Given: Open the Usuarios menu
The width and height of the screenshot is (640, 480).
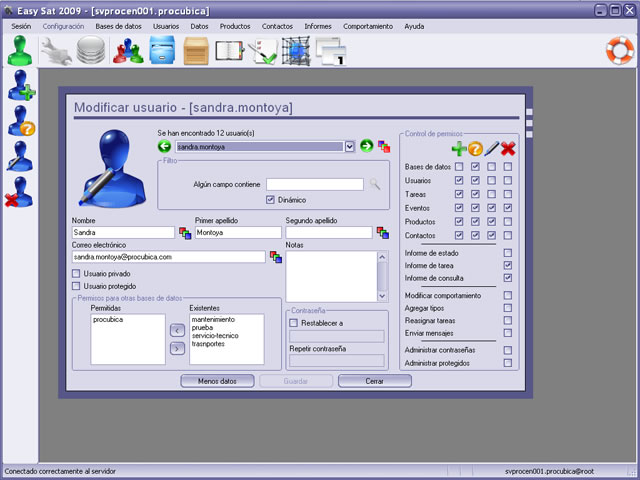Looking at the screenshot, I should coord(166,26).
